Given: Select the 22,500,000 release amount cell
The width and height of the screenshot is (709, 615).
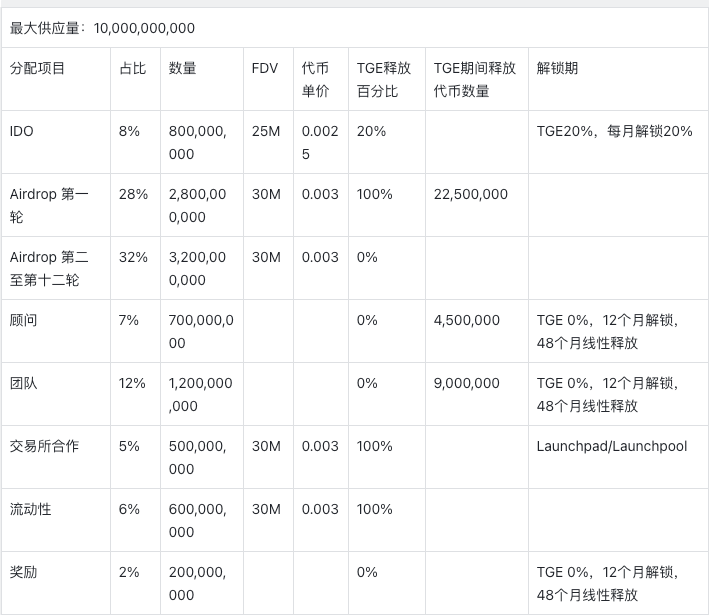Looking at the screenshot, I should pyautogui.click(x=470, y=194).
